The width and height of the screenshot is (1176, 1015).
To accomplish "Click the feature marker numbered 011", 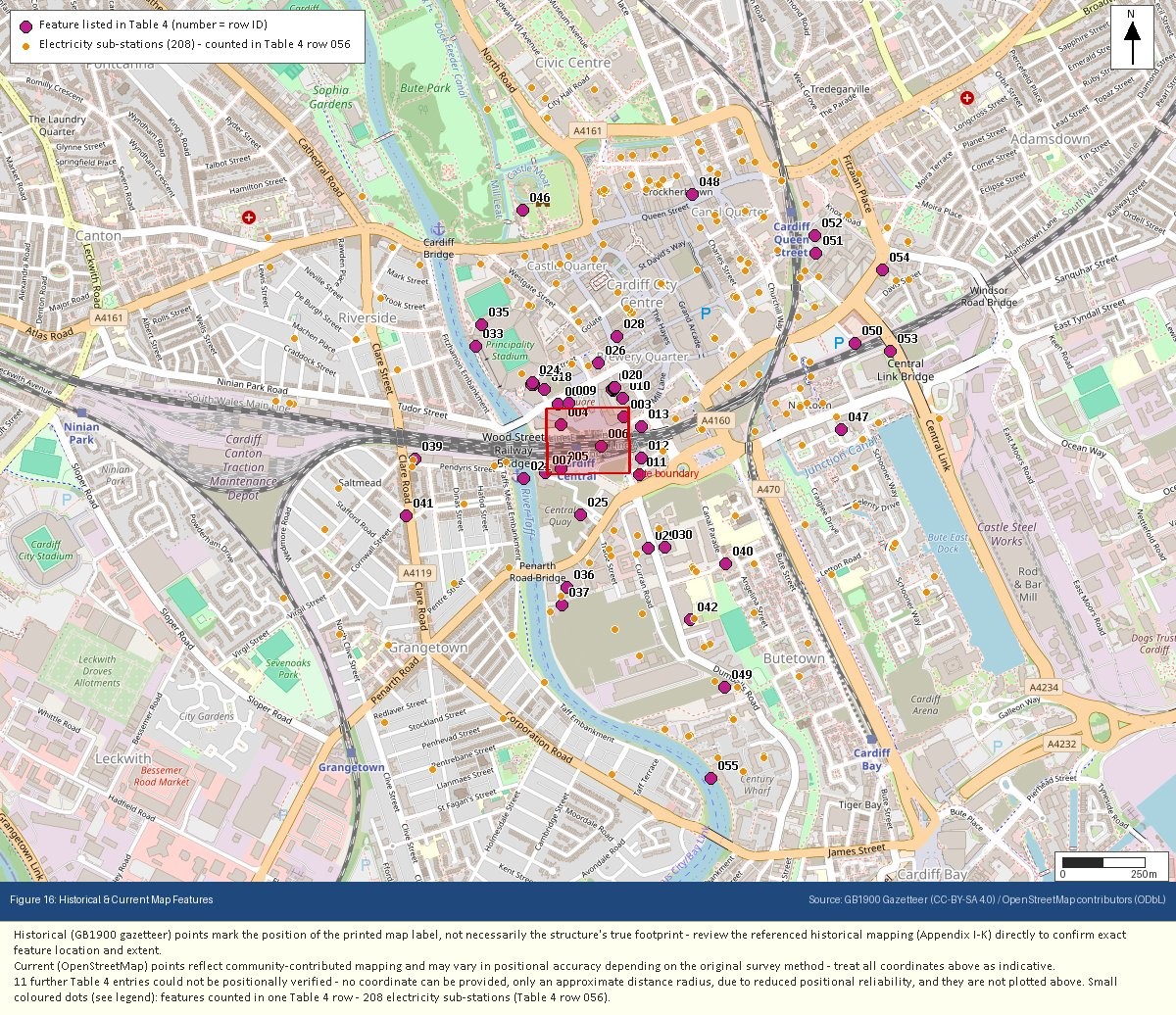I will pos(639,474).
